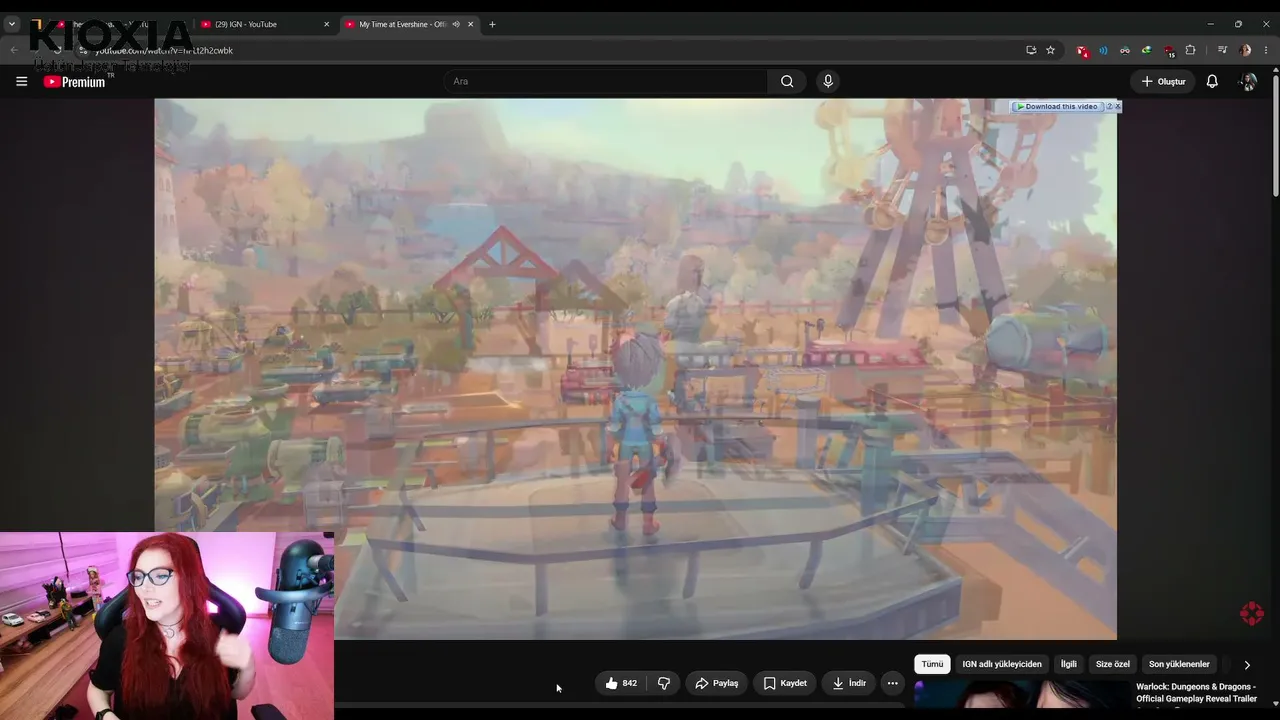Viewport: 1280px width, 720px height.
Task: Select the 'Son yüklenenler' filter chip
Action: pyautogui.click(x=1179, y=664)
